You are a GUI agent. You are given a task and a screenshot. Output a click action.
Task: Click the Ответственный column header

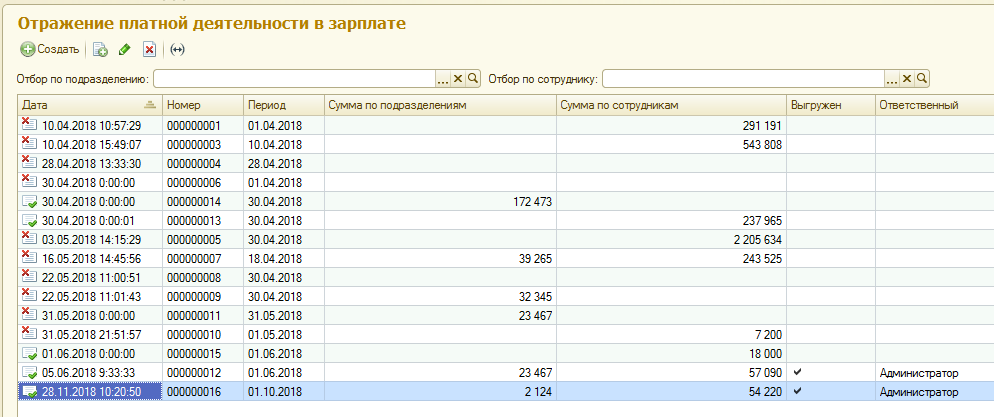(x=934, y=105)
